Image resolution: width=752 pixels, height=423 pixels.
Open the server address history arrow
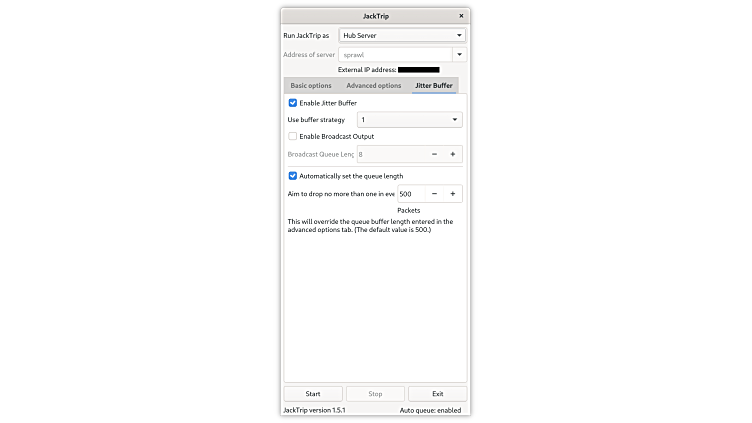pyautogui.click(x=459, y=55)
